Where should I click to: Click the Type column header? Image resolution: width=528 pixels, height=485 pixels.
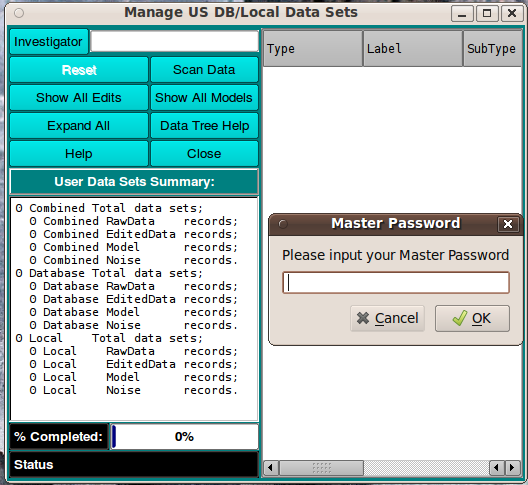tap(313, 48)
